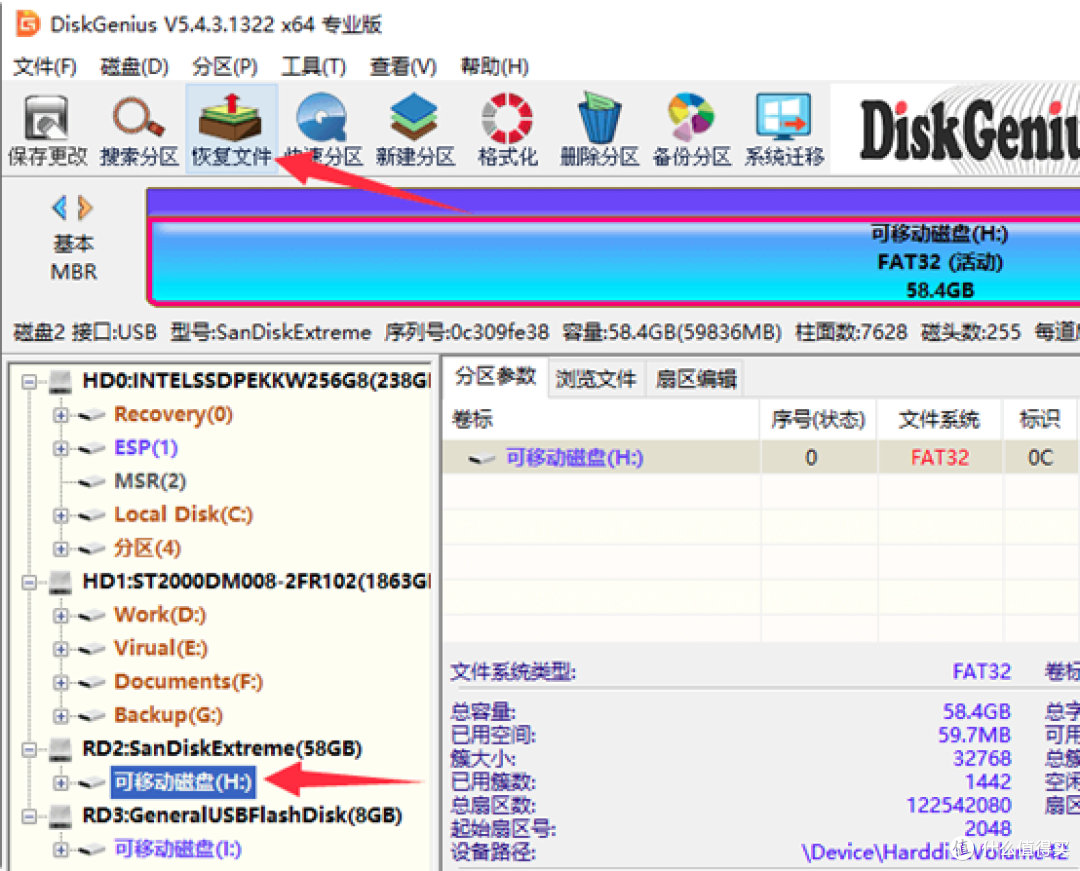
Task: Expand the Work(D:) partition node
Action: [x=61, y=616]
